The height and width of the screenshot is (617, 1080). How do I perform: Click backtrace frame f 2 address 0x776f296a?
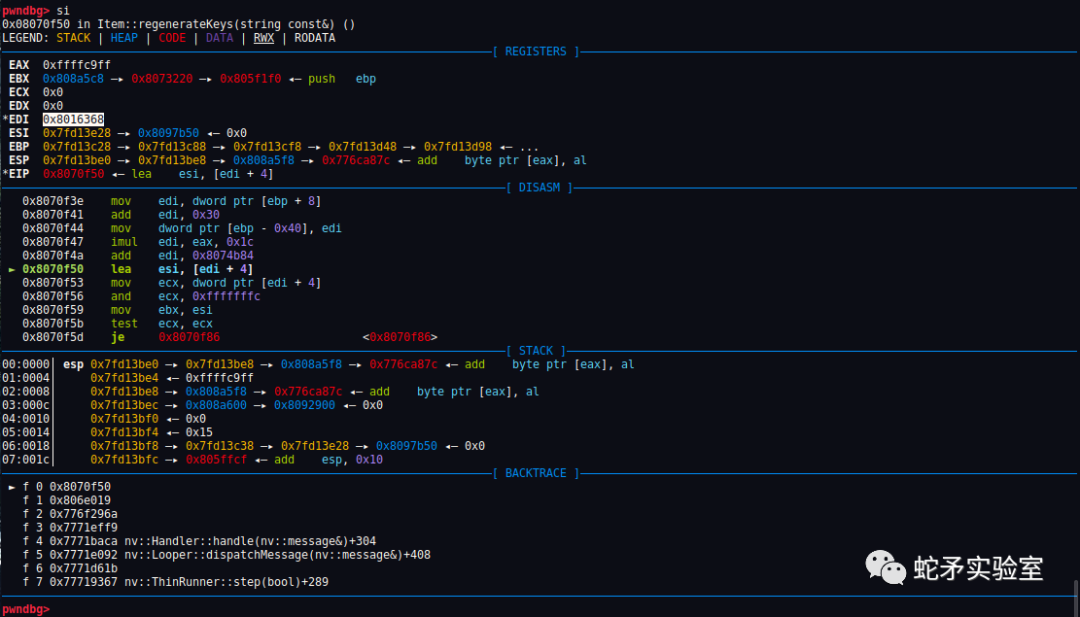pos(83,514)
